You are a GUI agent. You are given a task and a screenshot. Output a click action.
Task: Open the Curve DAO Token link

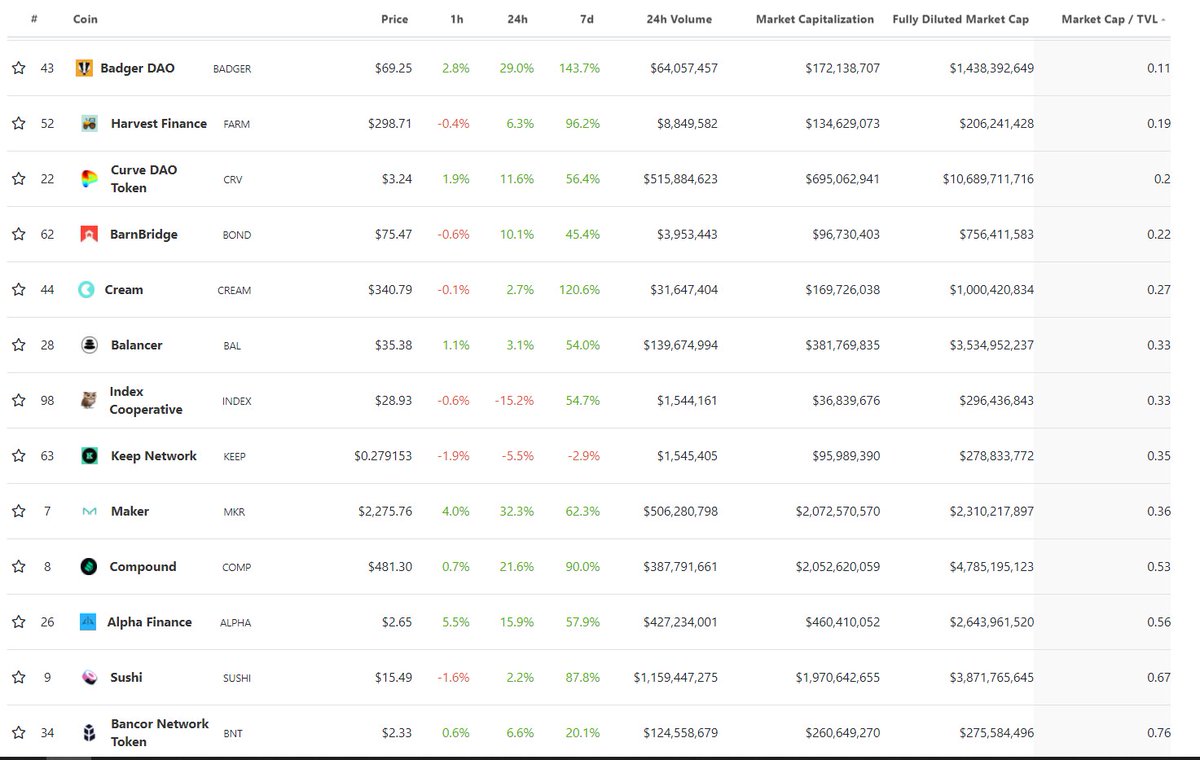(x=144, y=179)
